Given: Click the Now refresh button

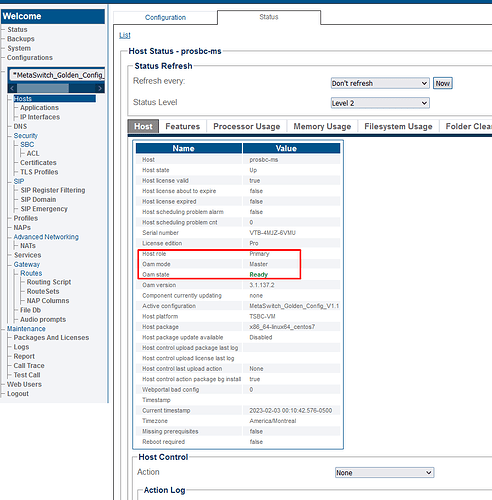Looking at the screenshot, I should 442,83.
